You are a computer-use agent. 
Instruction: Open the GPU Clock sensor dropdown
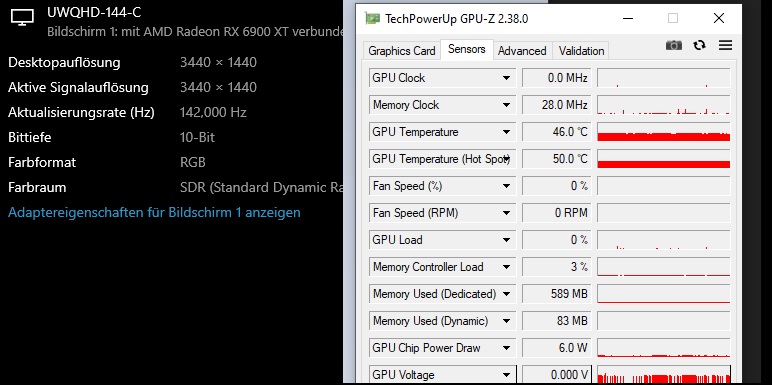click(506, 78)
